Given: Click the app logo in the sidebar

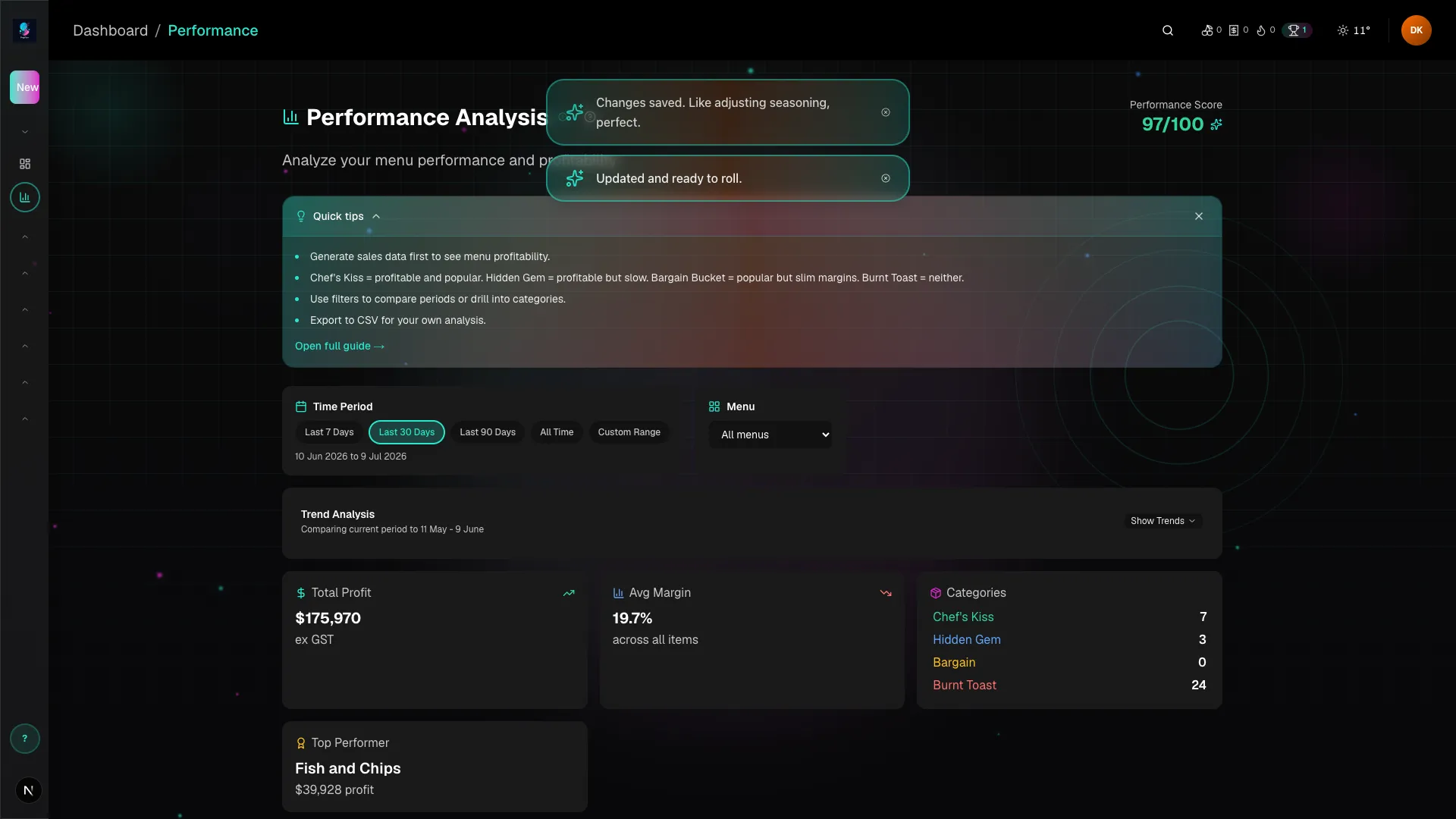Looking at the screenshot, I should pos(24,30).
